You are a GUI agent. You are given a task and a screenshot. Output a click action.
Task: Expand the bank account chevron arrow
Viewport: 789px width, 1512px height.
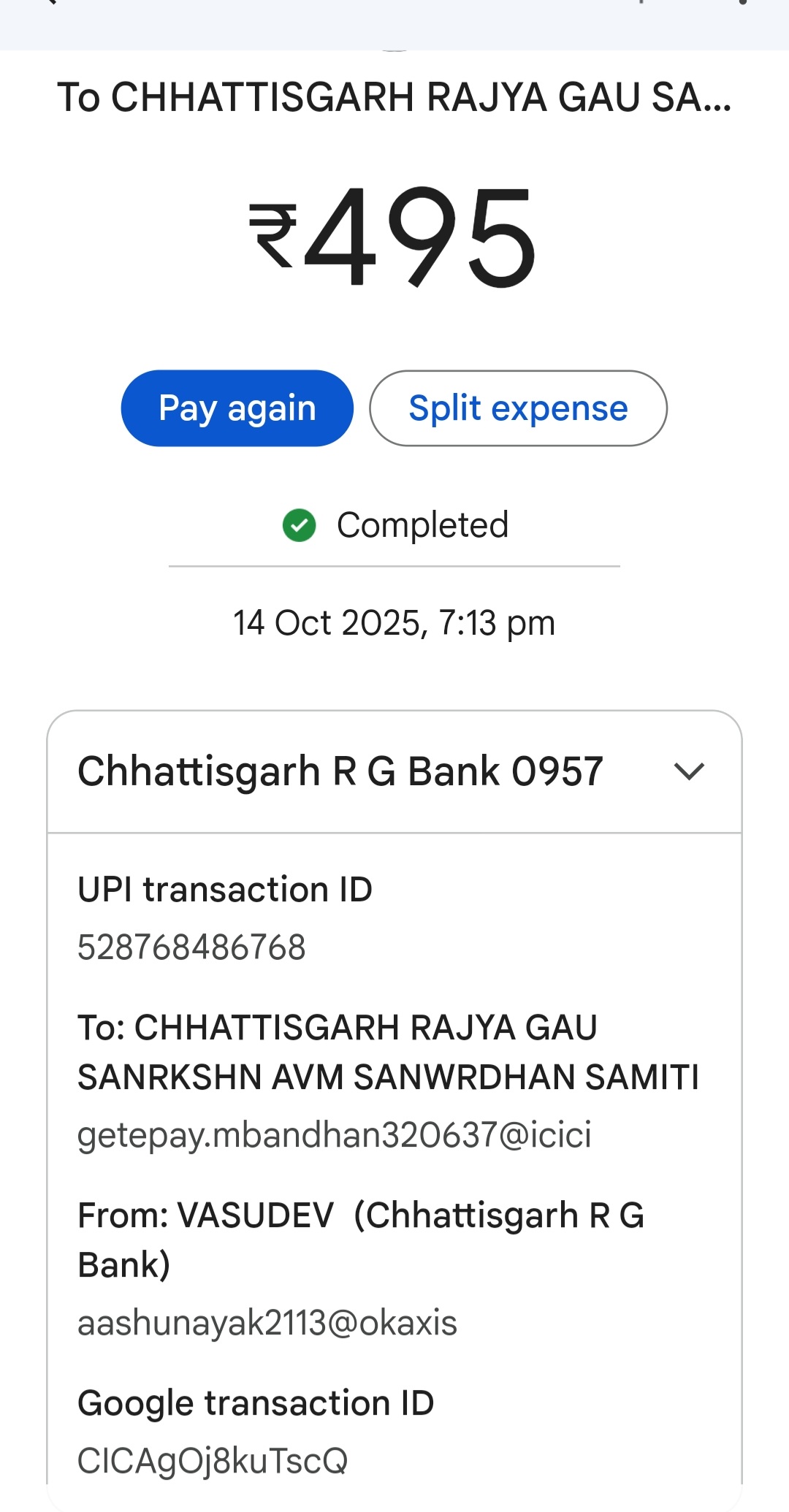pyautogui.click(x=689, y=771)
